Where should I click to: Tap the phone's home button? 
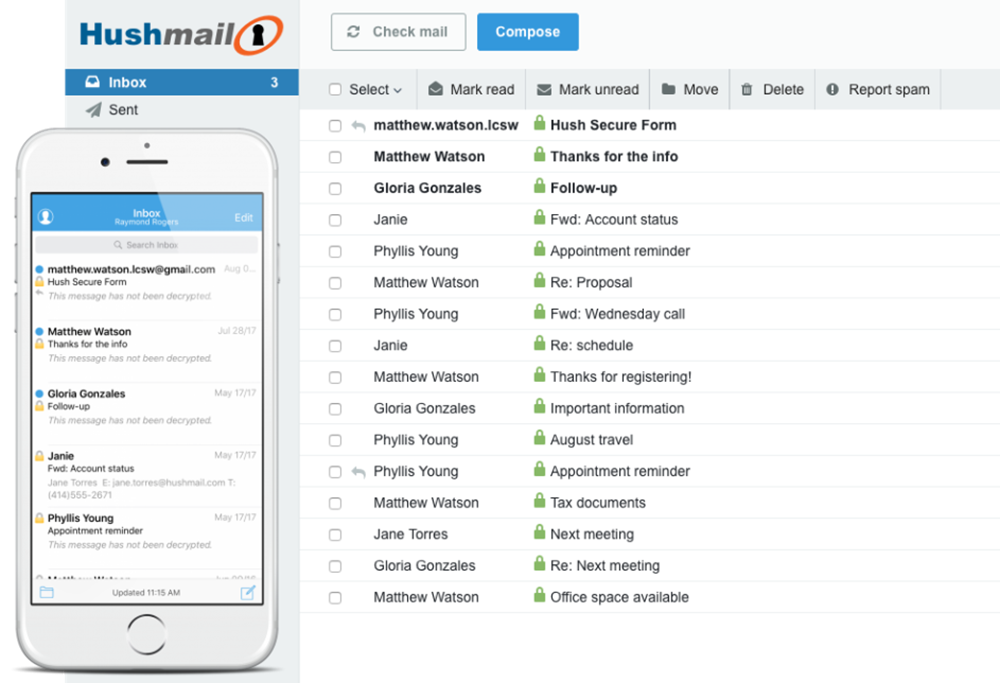147,634
